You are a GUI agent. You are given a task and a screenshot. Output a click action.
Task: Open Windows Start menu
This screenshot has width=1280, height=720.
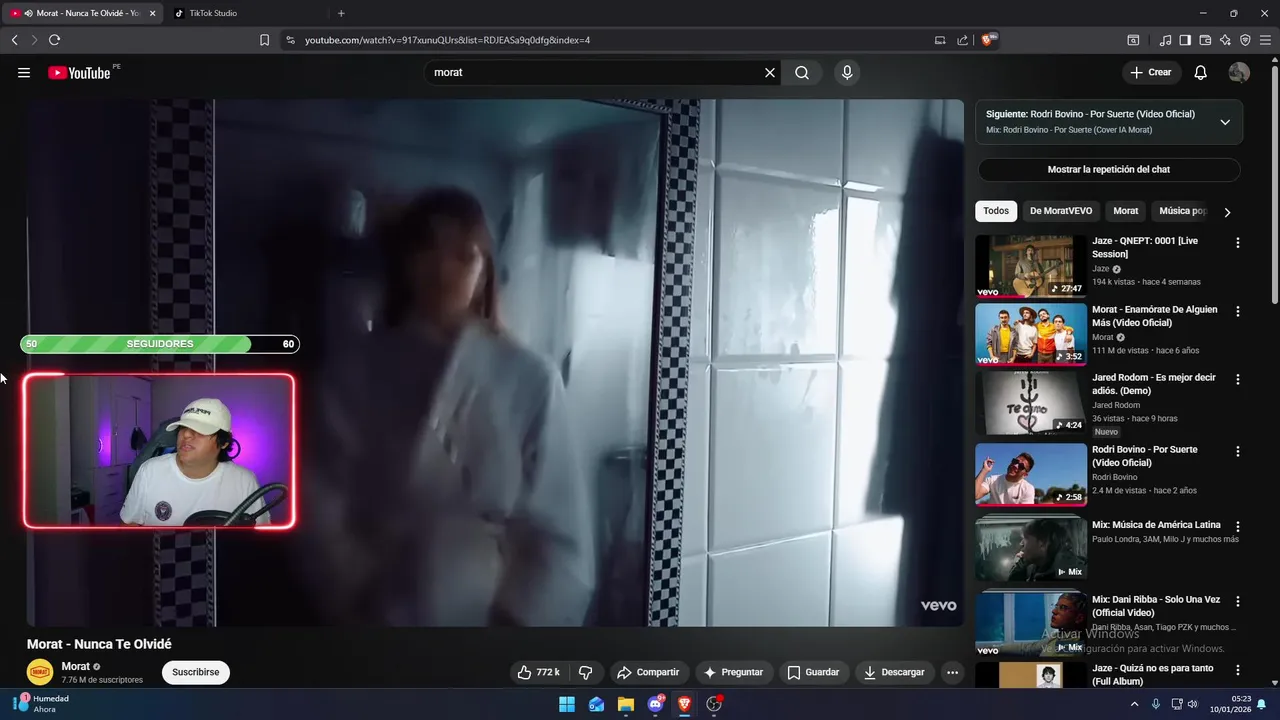tap(567, 704)
